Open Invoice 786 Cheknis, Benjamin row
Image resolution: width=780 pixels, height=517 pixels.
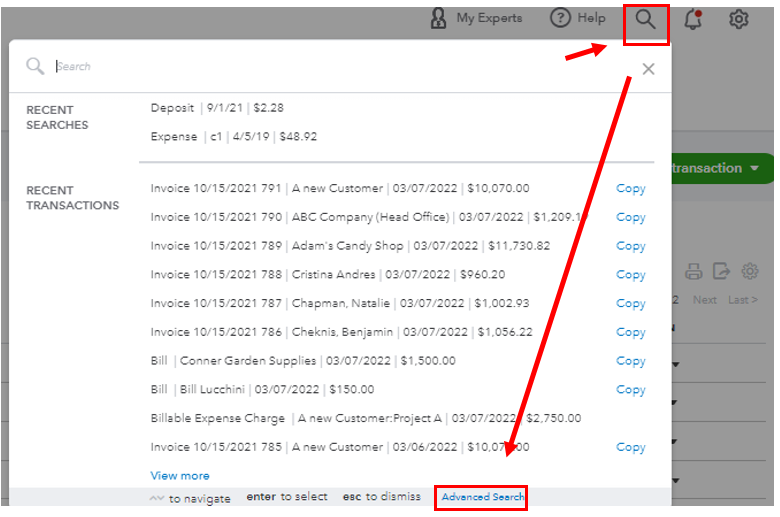tap(341, 332)
